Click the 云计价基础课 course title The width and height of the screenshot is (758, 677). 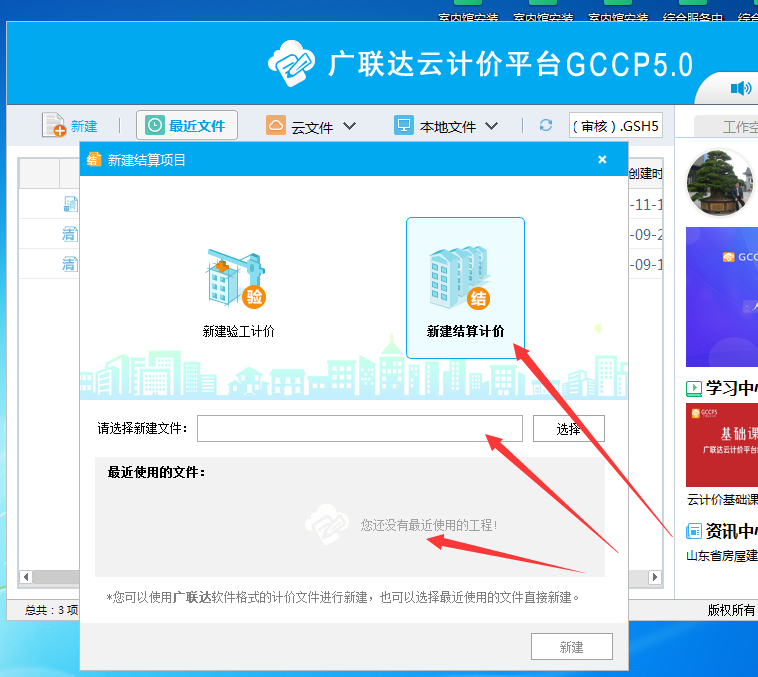coord(722,500)
